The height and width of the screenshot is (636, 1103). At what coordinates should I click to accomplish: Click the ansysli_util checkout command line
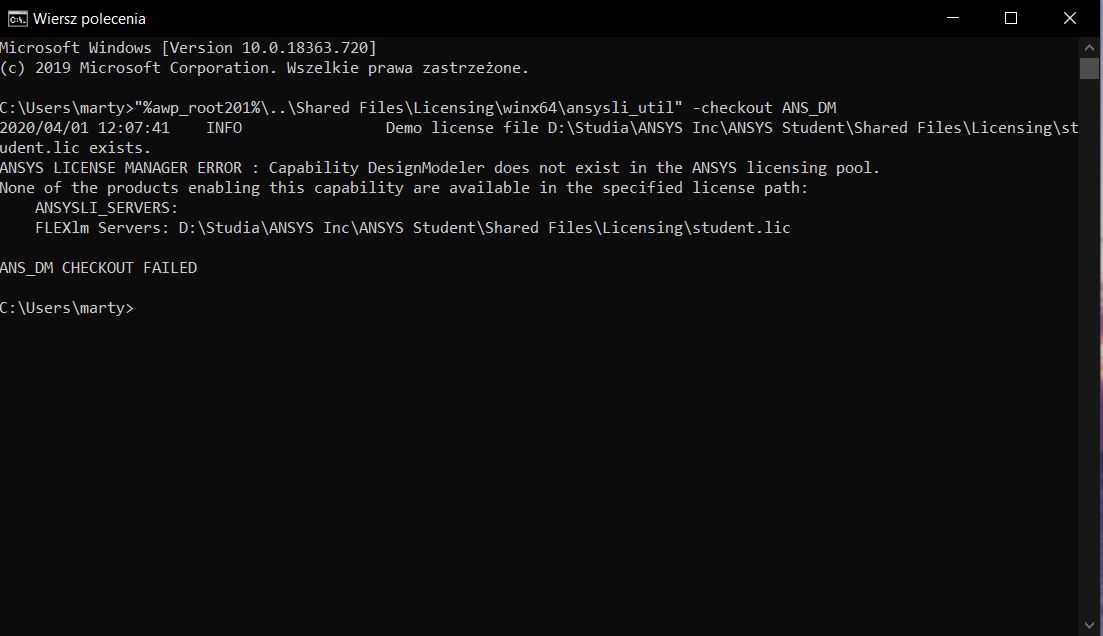[419, 108]
